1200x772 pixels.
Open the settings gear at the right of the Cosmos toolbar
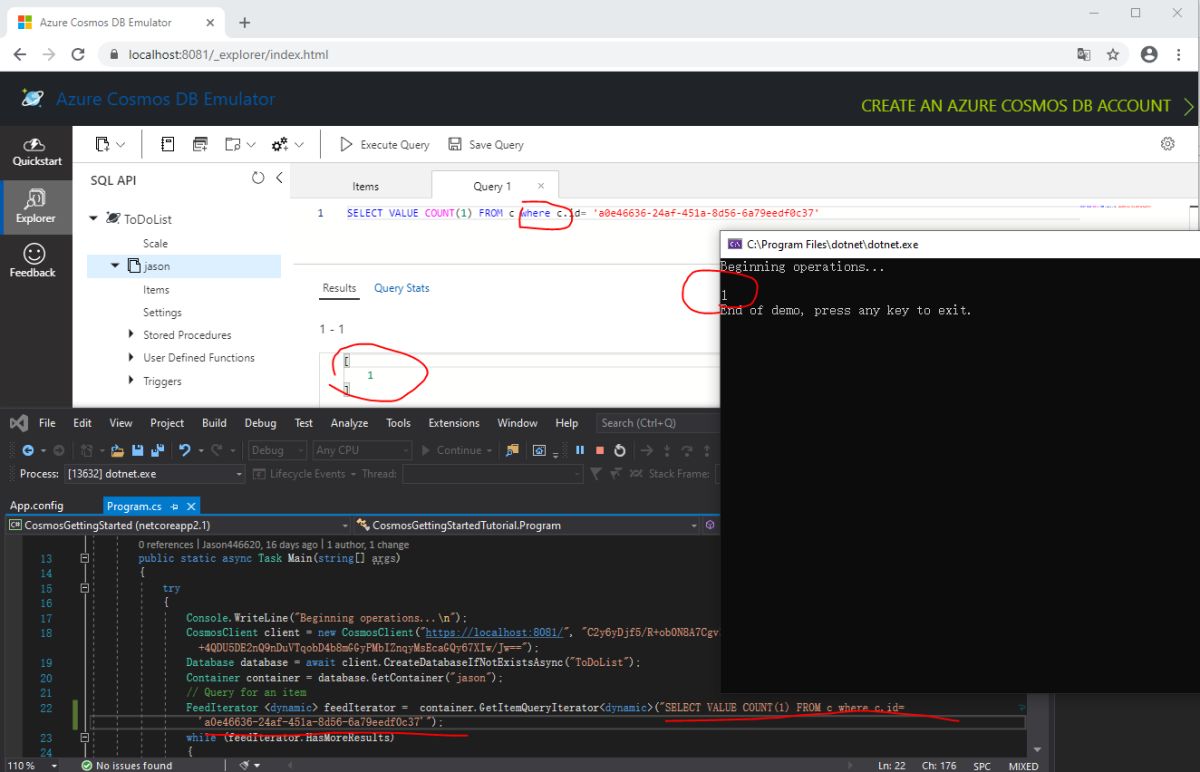1167,144
